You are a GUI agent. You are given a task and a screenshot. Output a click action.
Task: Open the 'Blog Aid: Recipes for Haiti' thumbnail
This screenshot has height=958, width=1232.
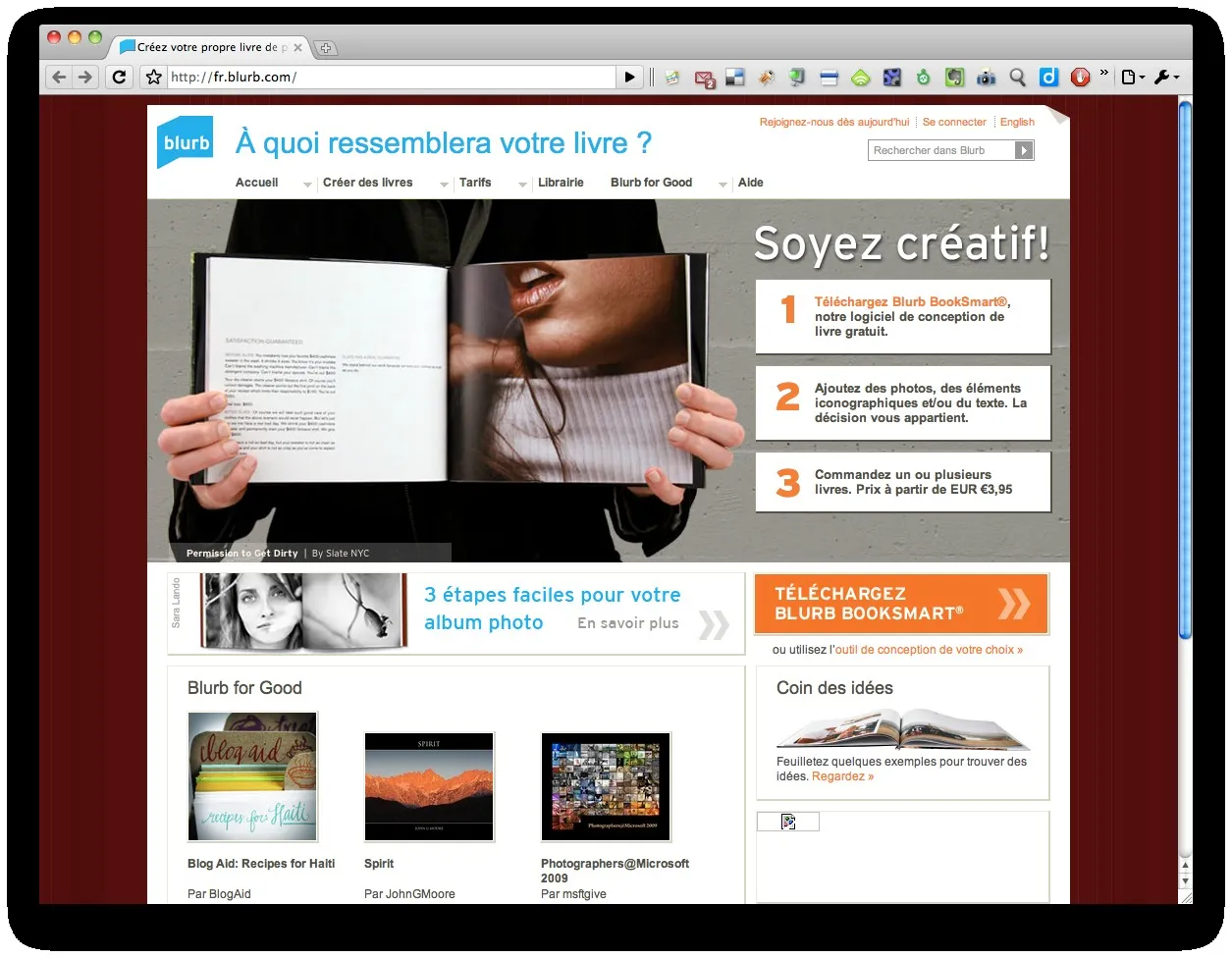[x=253, y=776]
